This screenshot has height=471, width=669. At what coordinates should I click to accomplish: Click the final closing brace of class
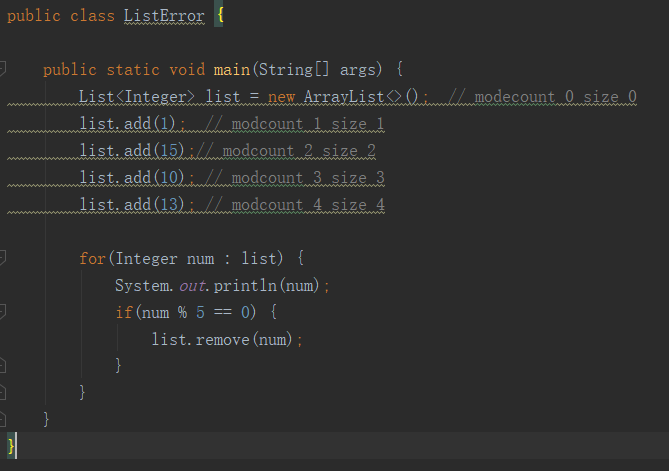11,446
